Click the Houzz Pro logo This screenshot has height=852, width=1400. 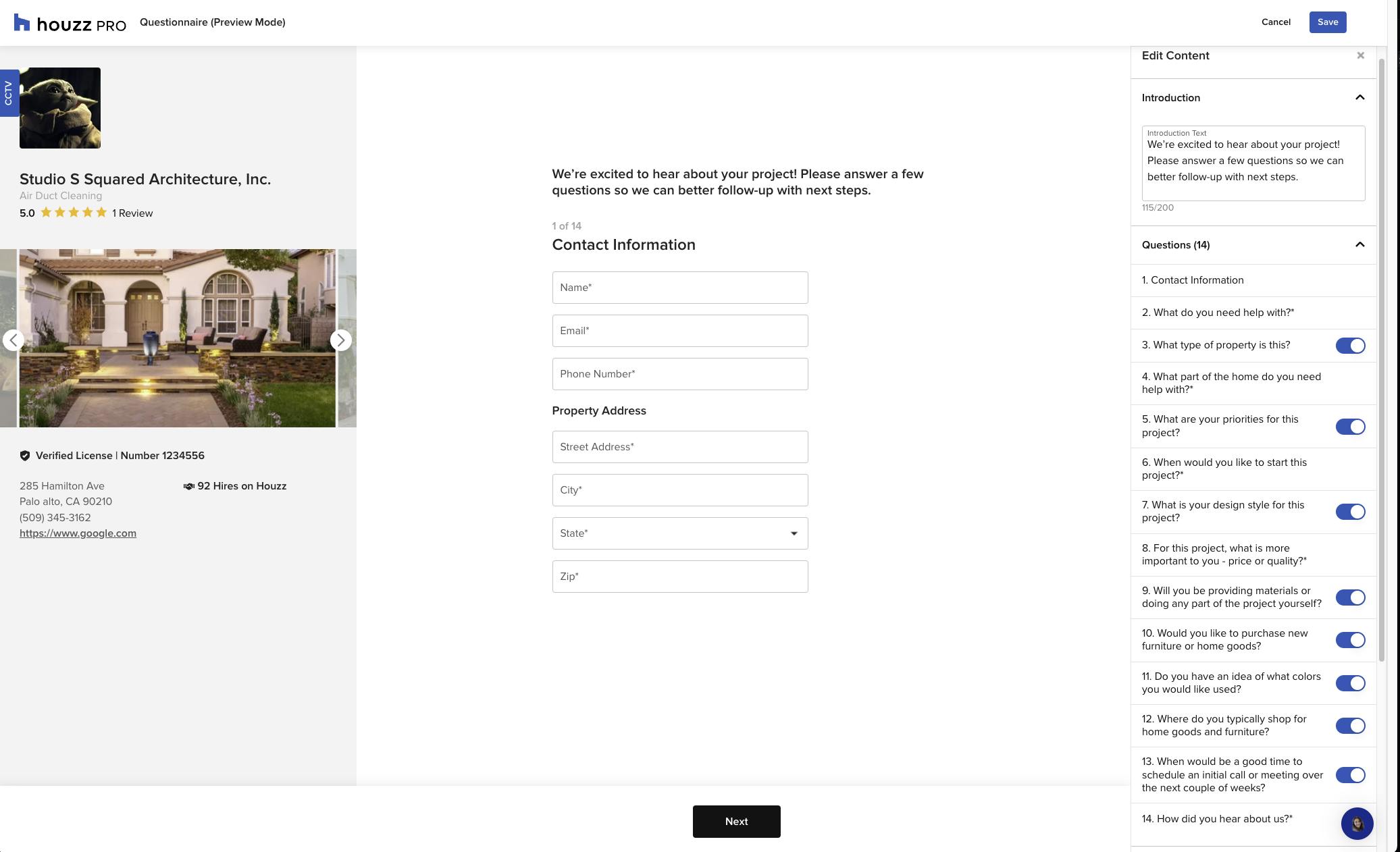68,22
